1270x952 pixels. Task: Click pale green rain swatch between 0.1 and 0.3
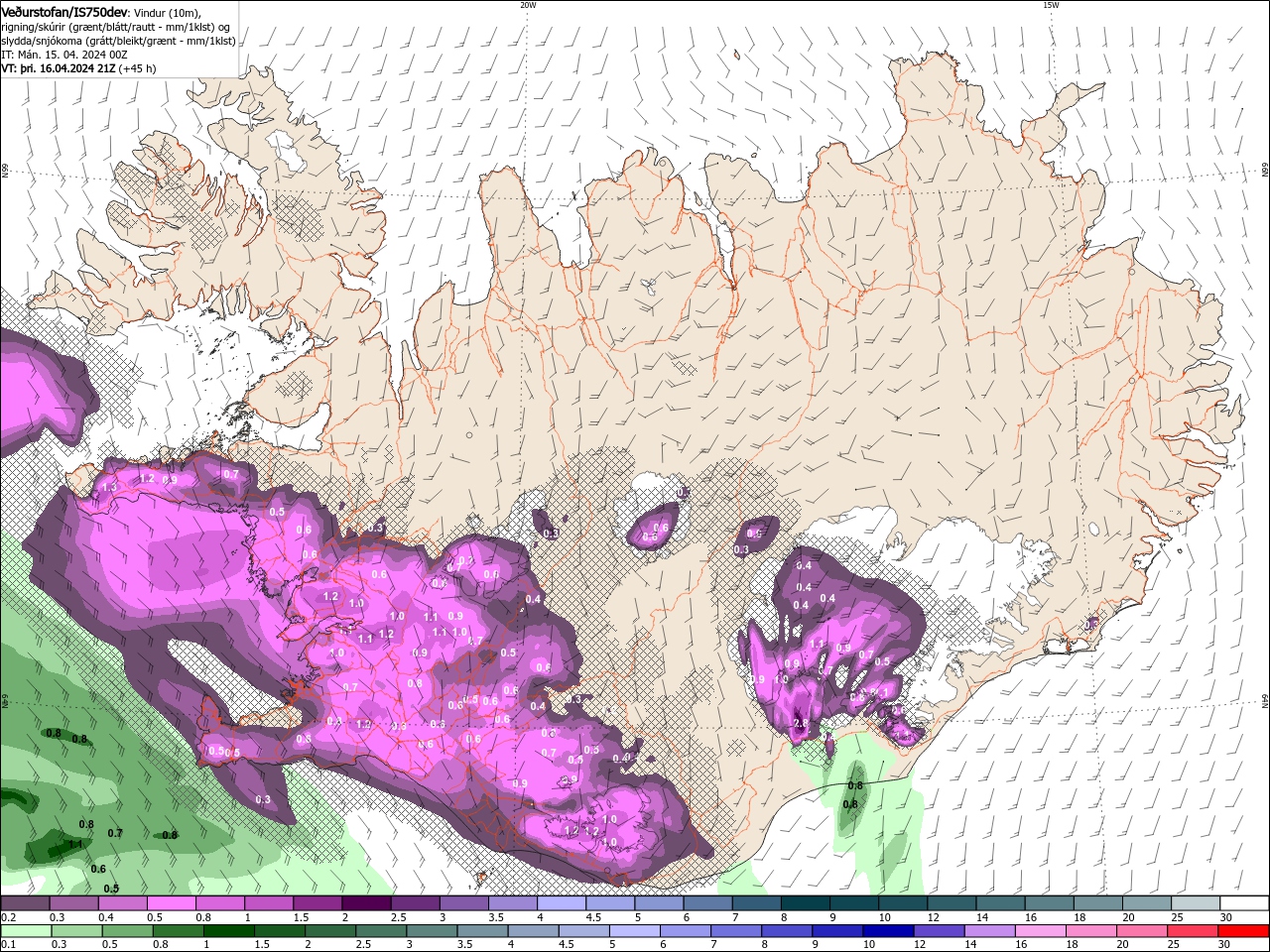point(26,931)
